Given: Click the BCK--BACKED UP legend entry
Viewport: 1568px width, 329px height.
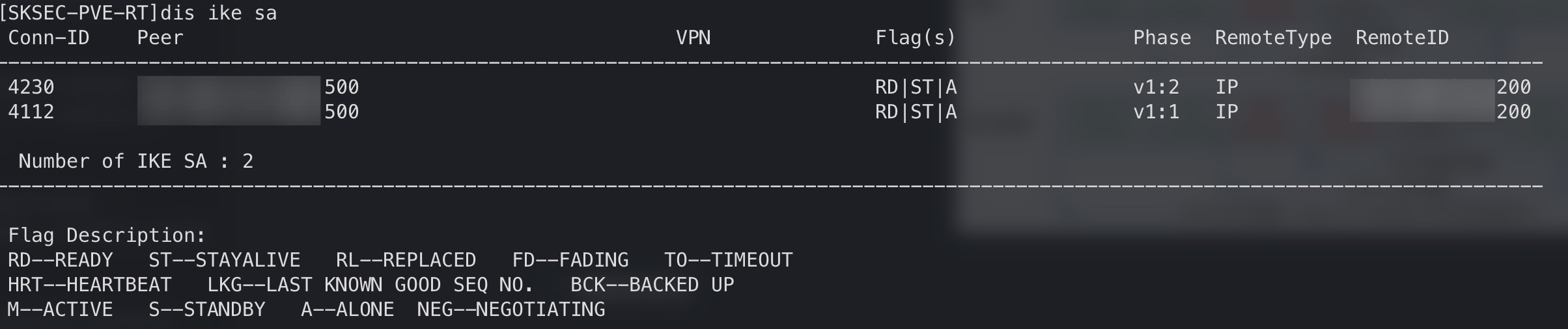Looking at the screenshot, I should pos(652,285).
